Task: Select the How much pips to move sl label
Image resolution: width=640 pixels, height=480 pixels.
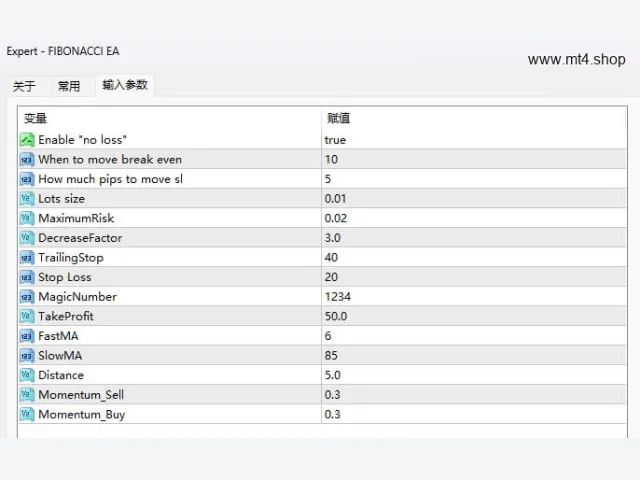Action: pyautogui.click(x=111, y=180)
